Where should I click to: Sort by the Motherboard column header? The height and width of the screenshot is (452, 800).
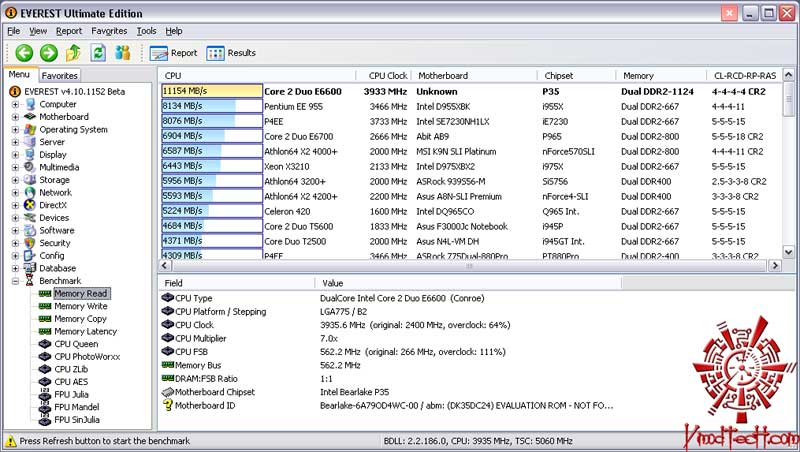(x=474, y=76)
